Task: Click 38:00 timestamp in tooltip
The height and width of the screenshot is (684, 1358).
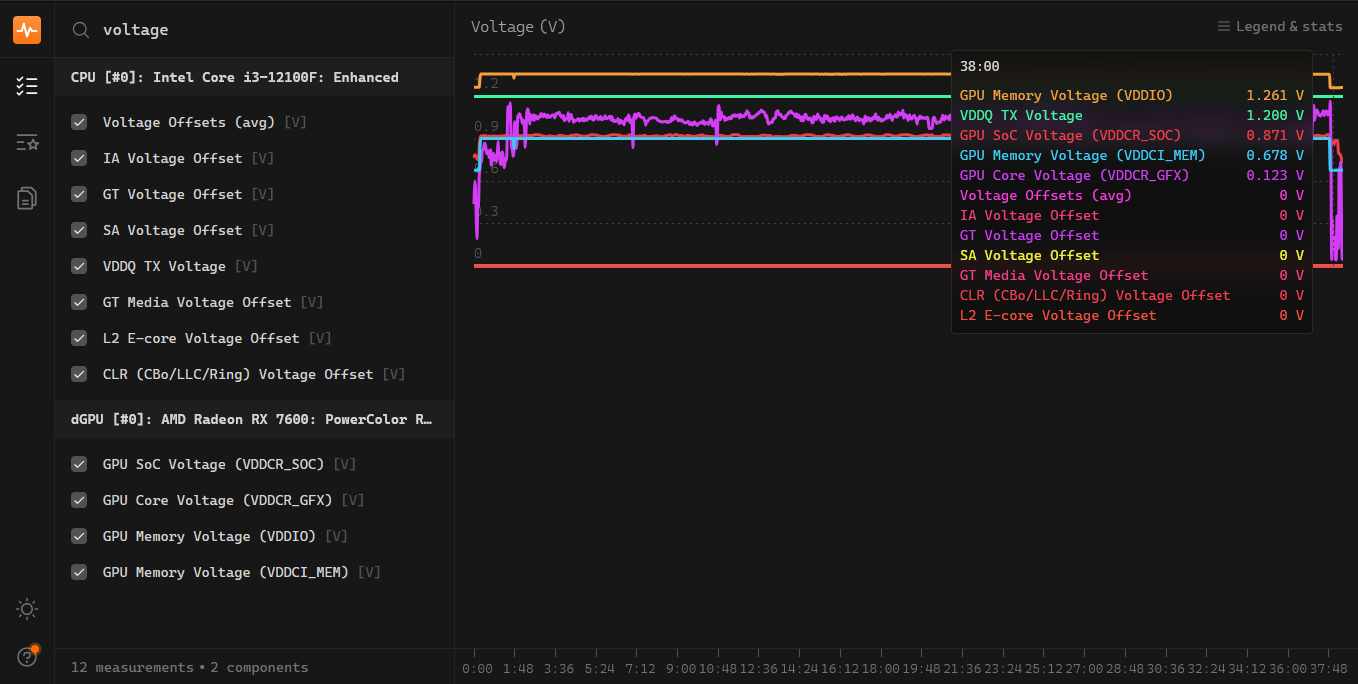Action: pos(979,66)
